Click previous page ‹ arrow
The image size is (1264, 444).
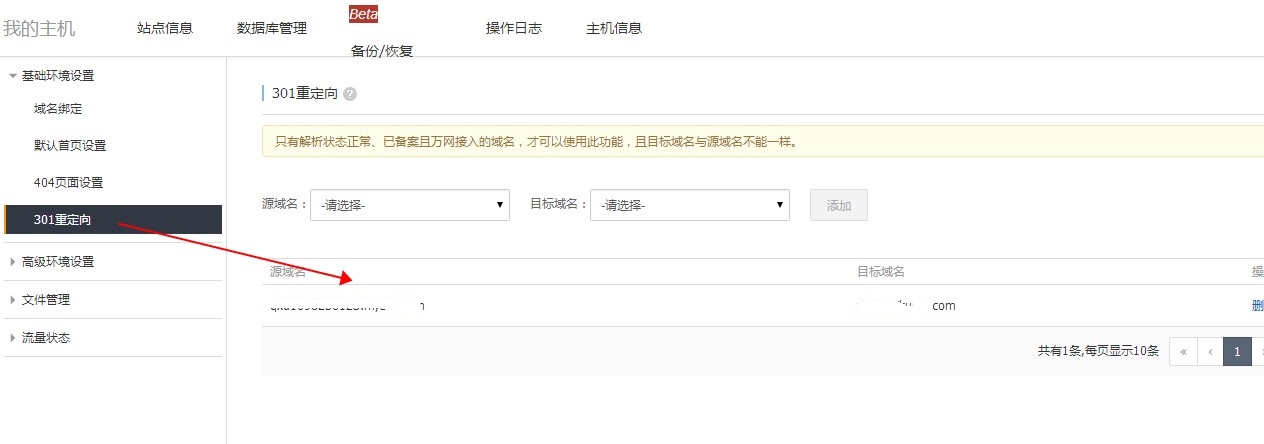[1210, 351]
